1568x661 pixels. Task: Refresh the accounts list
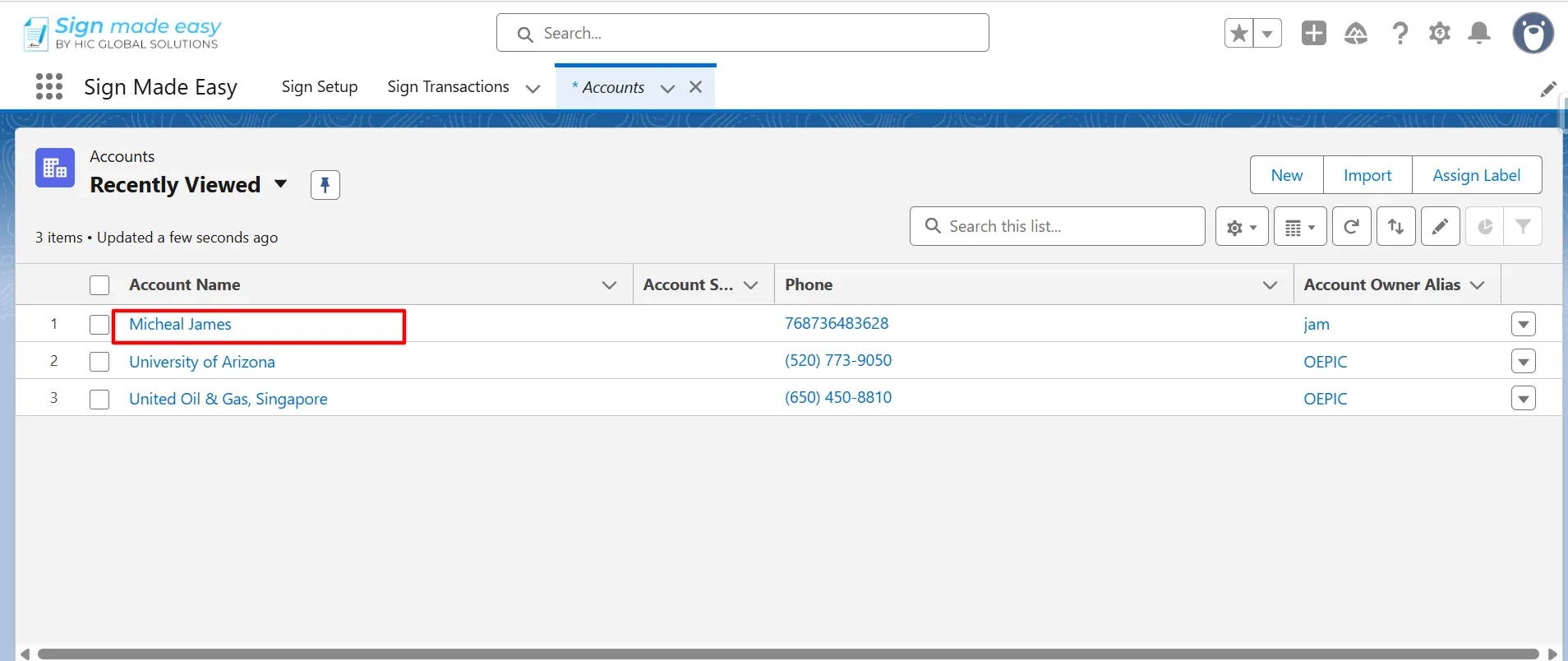point(1352,226)
